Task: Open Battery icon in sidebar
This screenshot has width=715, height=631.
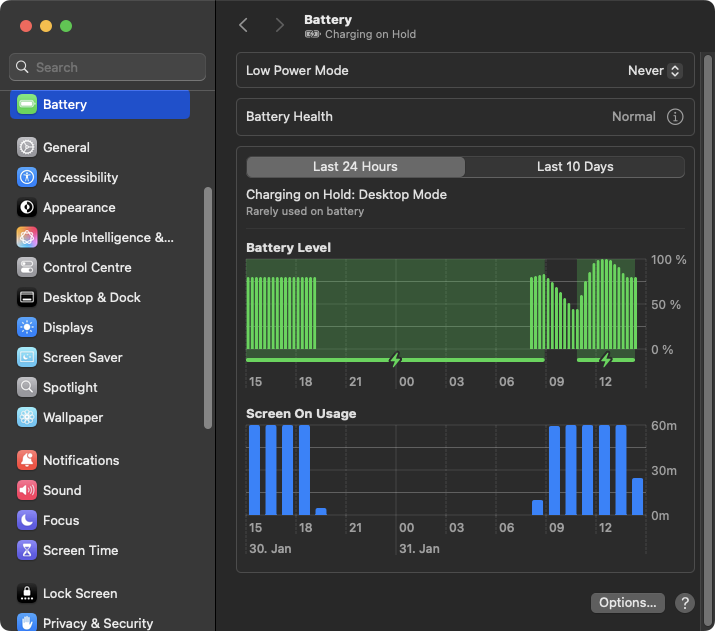Action: pyautogui.click(x=27, y=104)
